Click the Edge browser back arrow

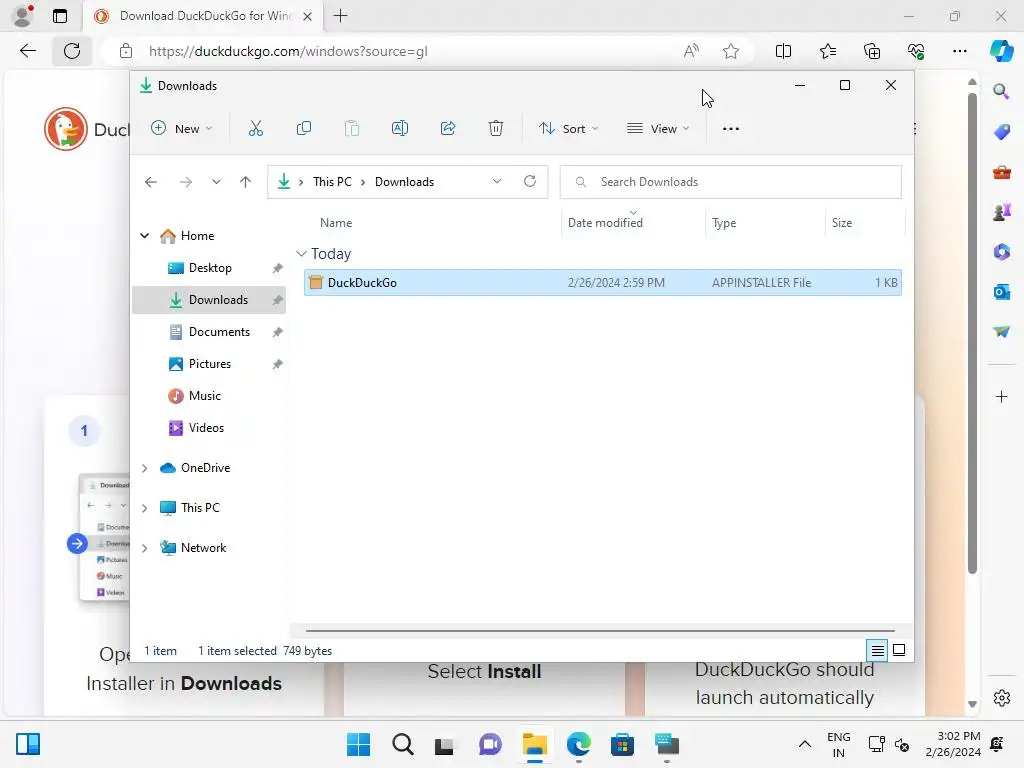coord(27,51)
